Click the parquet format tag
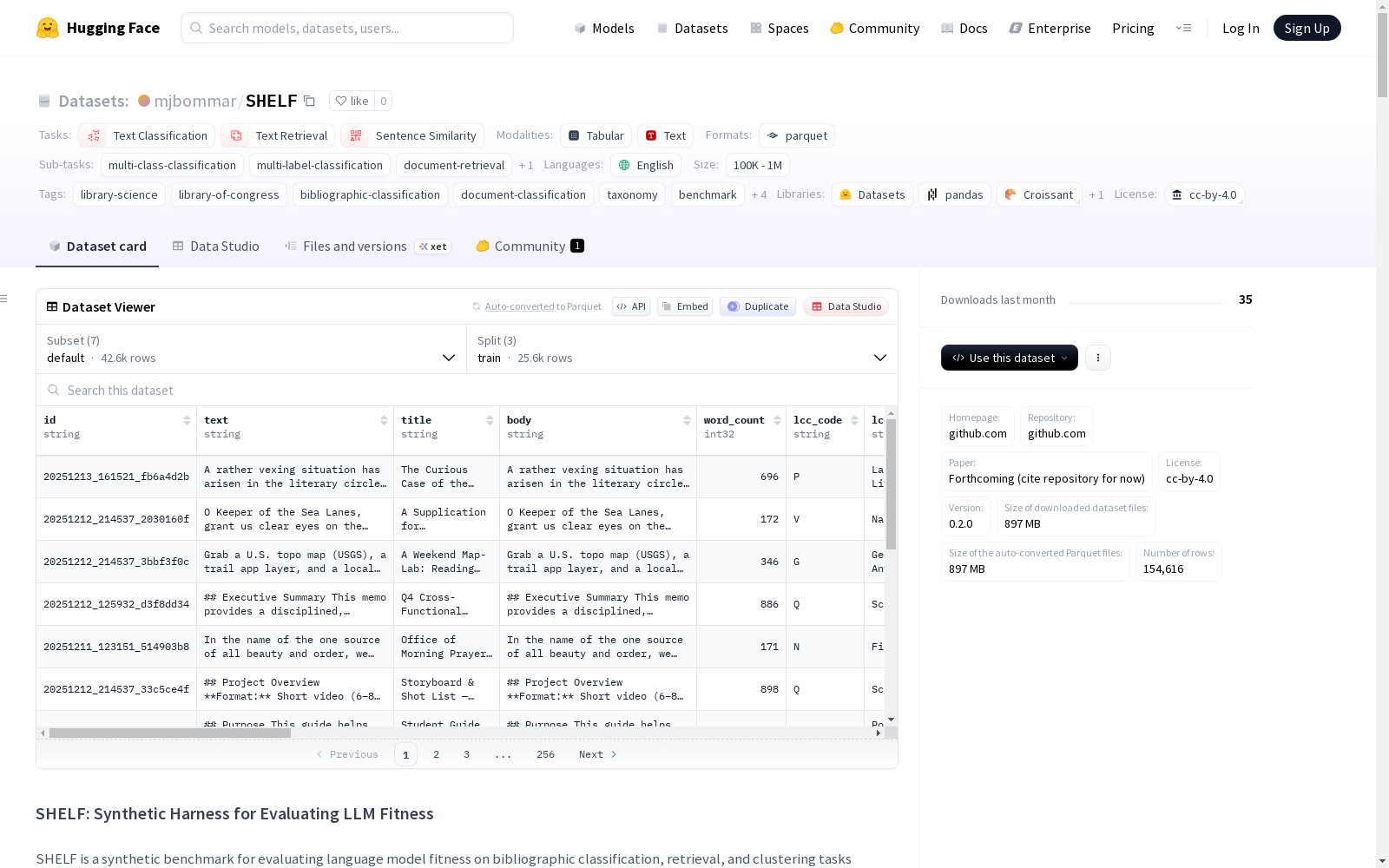The height and width of the screenshot is (868, 1389). click(797, 135)
